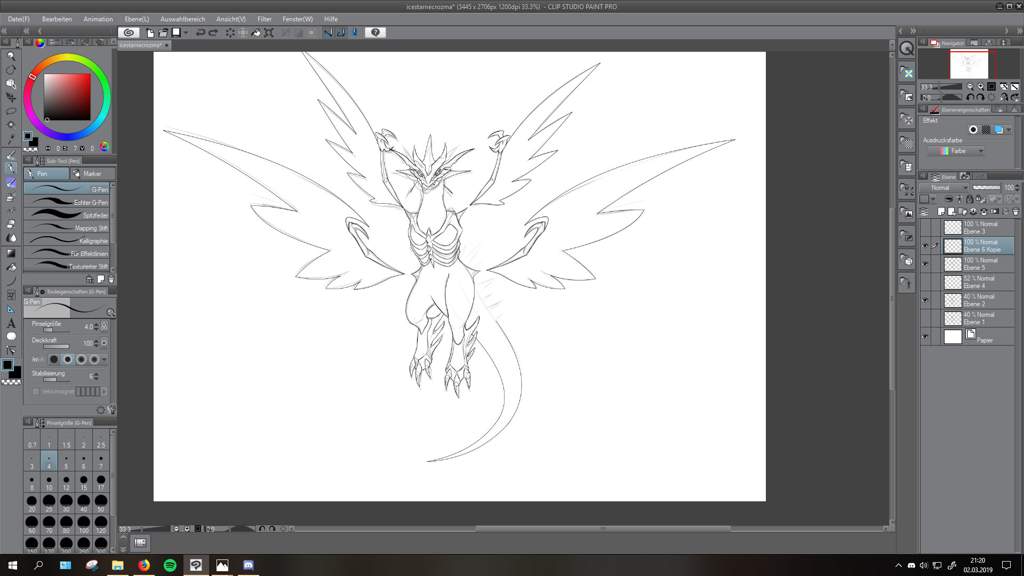This screenshot has width=1024, height=576.
Task: Adjust layer opacity 100 stepper
Action: [1017, 188]
